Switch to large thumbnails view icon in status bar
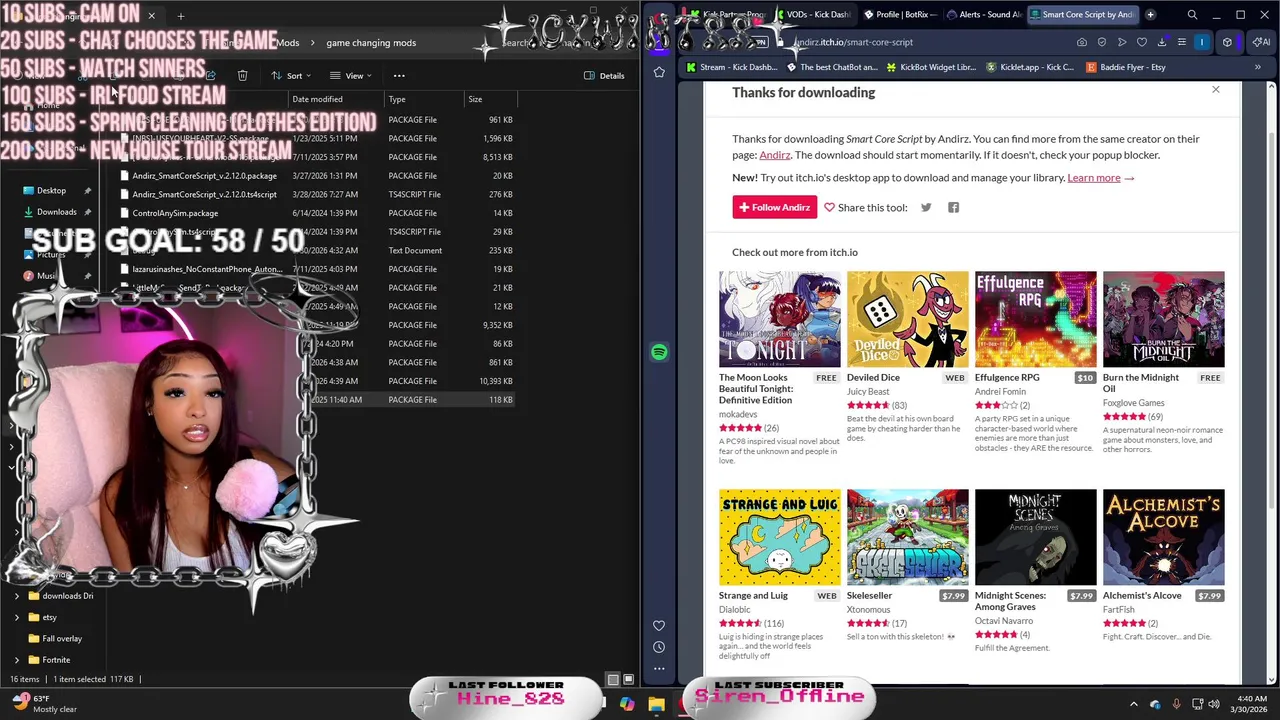The image size is (1280, 720). (x=629, y=679)
